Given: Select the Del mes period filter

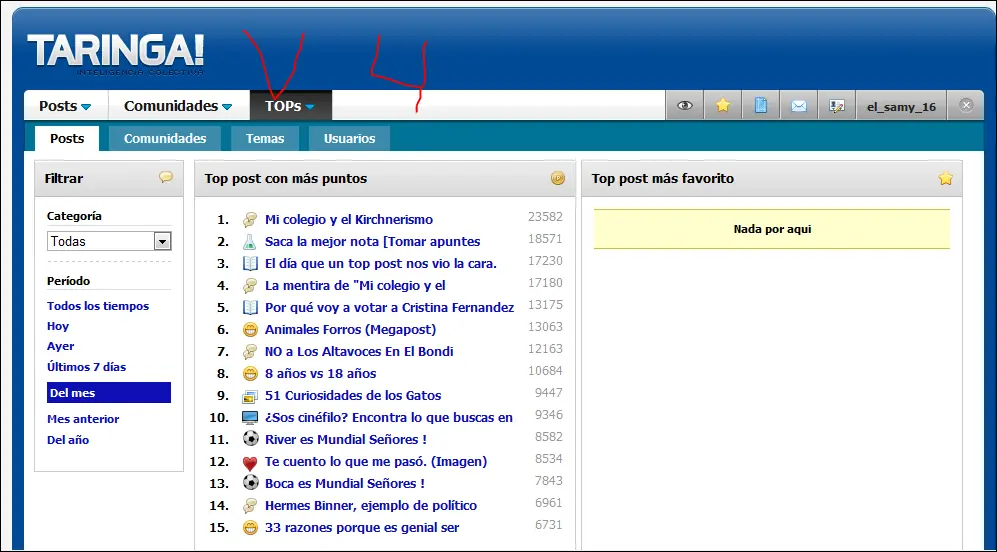Looking at the screenshot, I should (x=109, y=392).
